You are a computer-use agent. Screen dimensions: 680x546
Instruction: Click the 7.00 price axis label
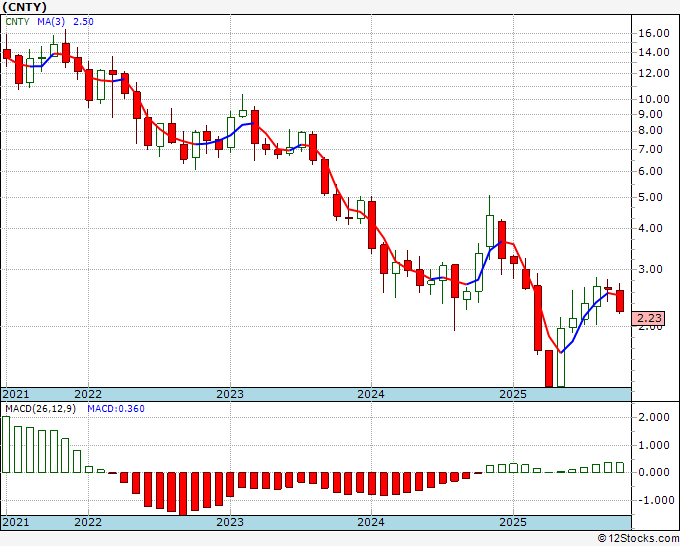[651, 150]
